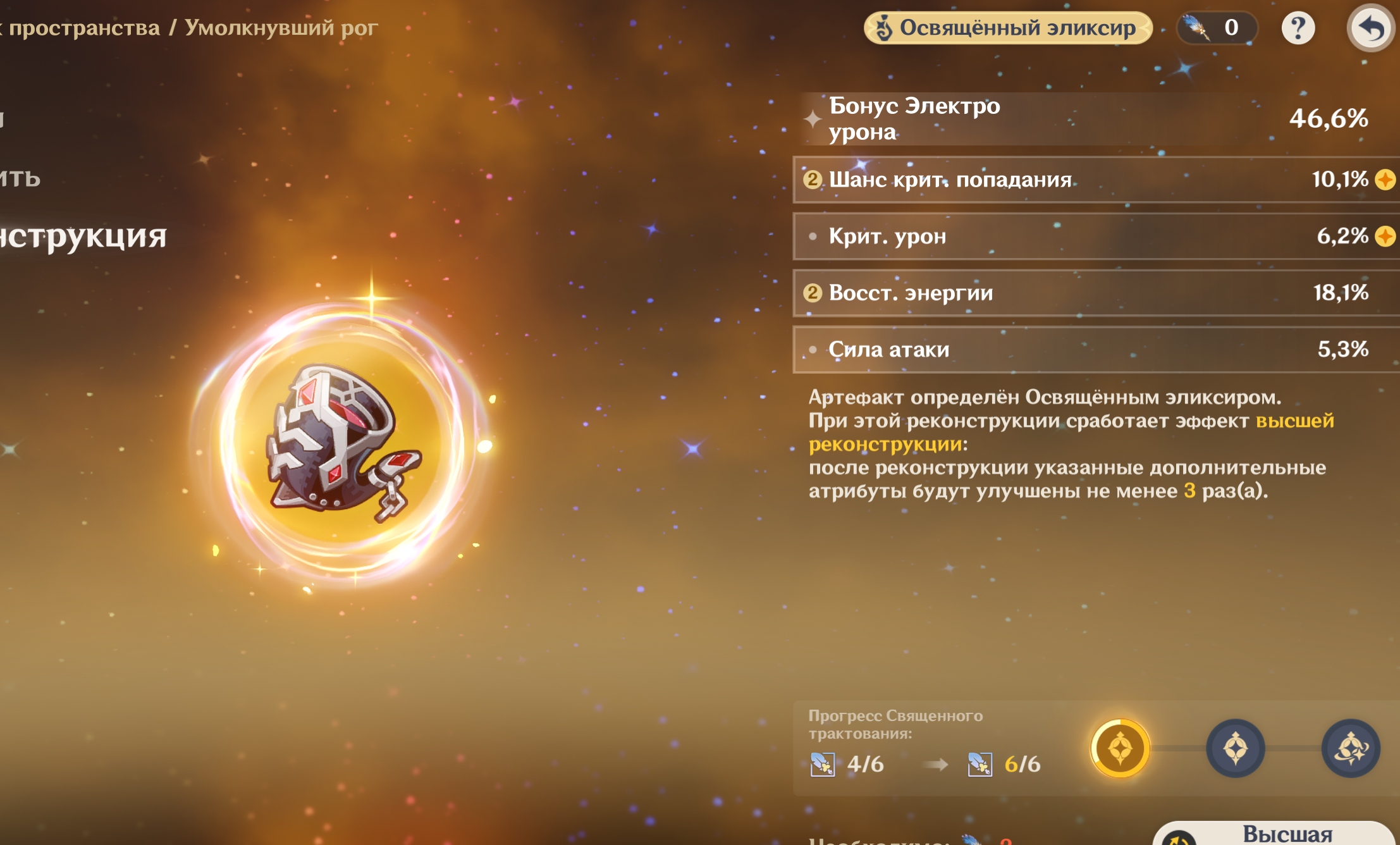The image size is (1400, 845).
Task: Click the 6/6 interpretation progress icon
Action: (x=979, y=764)
